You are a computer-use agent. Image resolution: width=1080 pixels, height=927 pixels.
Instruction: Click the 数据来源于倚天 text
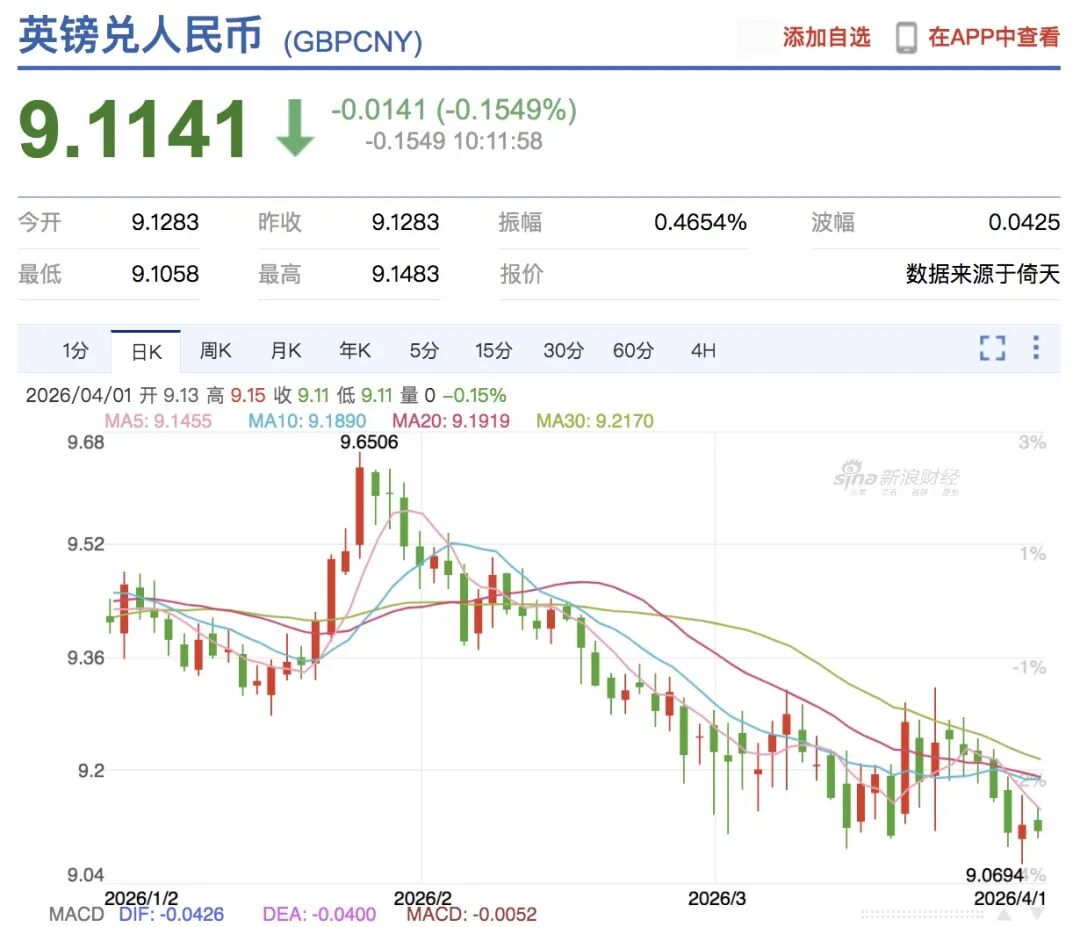(982, 273)
